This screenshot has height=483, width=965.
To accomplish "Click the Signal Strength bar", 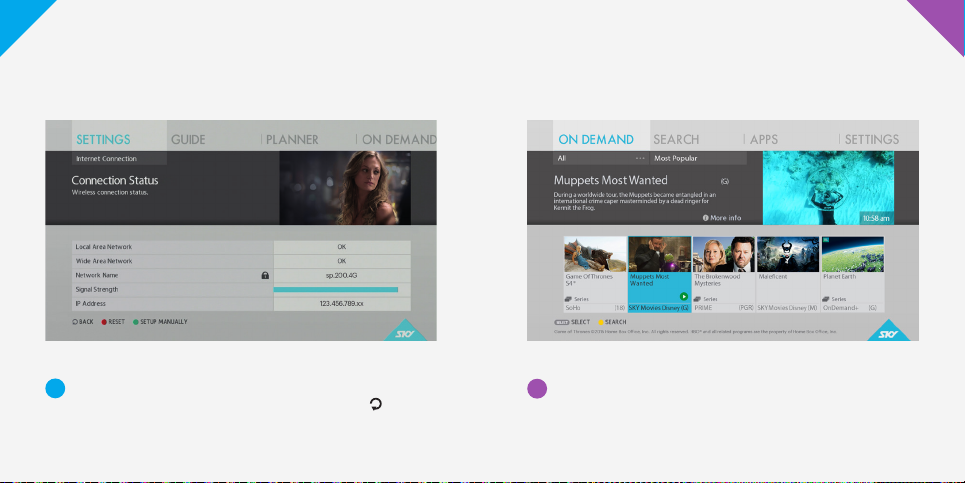I will point(336,289).
